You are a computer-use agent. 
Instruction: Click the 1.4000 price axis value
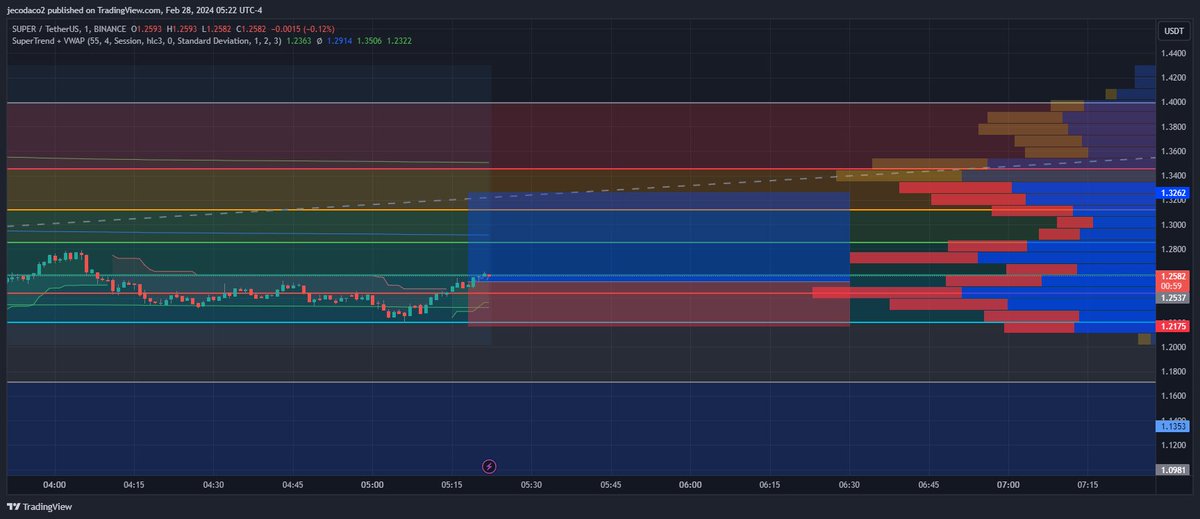pos(1172,102)
